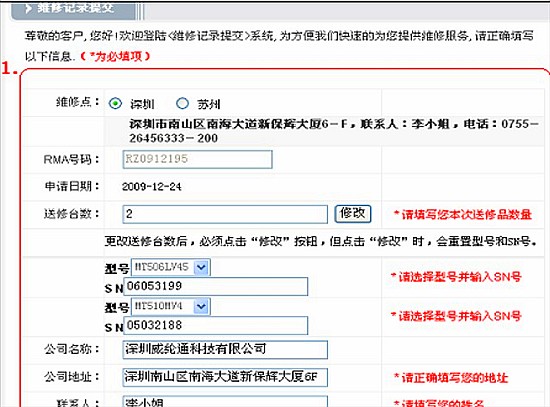550x407 pixels.
Task: Click the arrow icon in 维修记录提交 header
Action: (x=28, y=8)
